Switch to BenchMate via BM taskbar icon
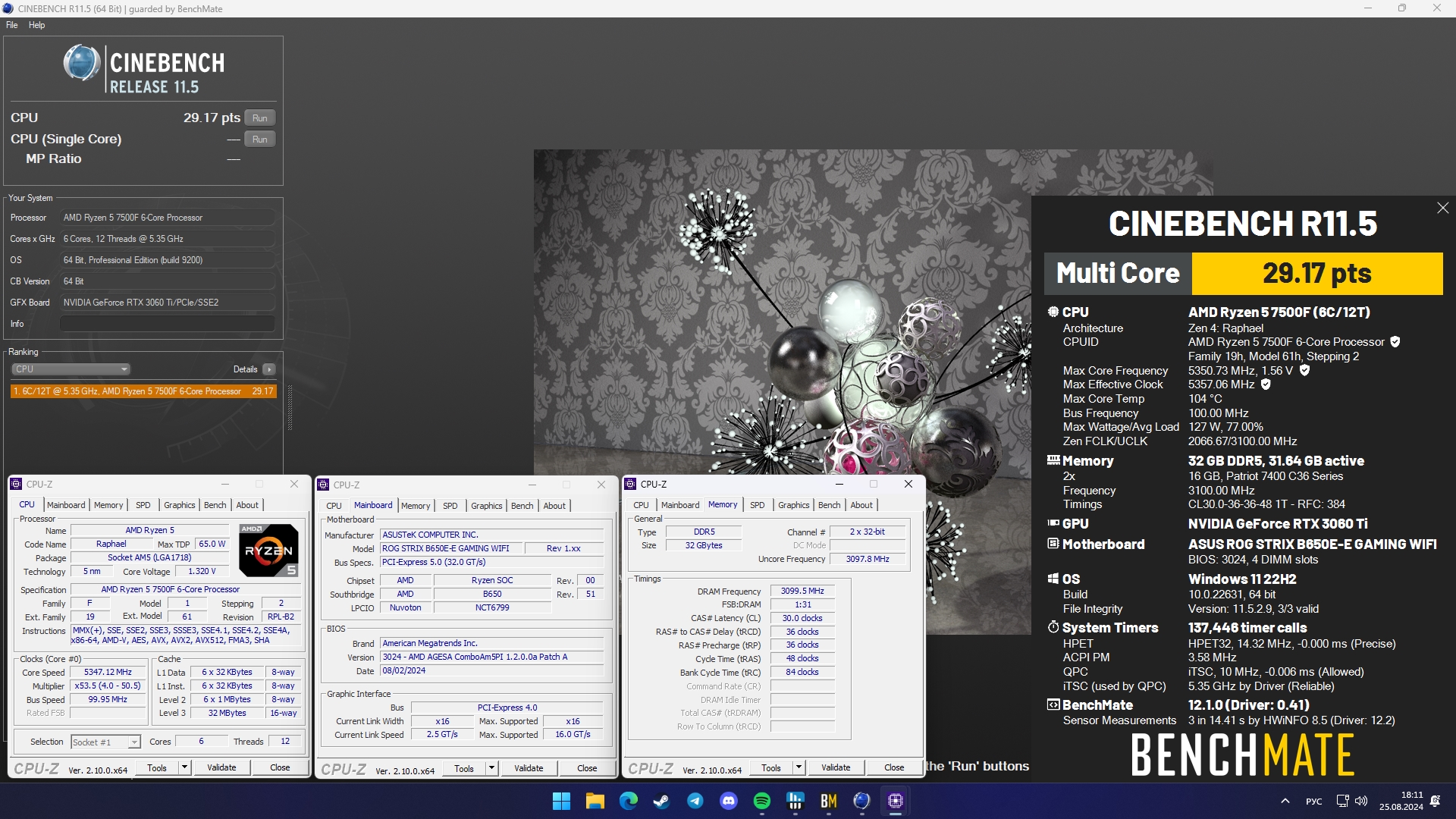 tap(829, 801)
